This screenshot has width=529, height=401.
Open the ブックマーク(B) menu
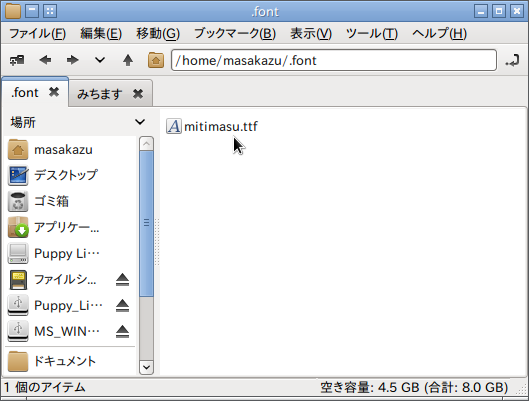pyautogui.click(x=235, y=33)
